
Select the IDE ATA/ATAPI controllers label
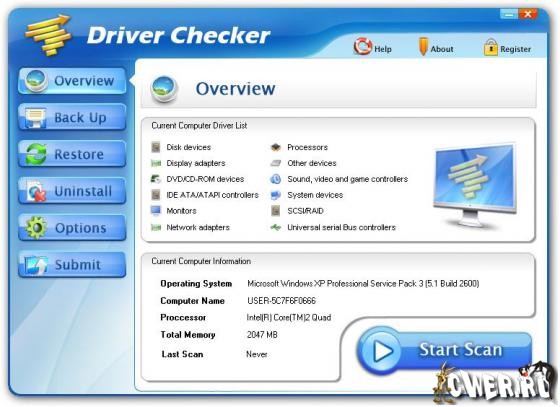point(212,195)
